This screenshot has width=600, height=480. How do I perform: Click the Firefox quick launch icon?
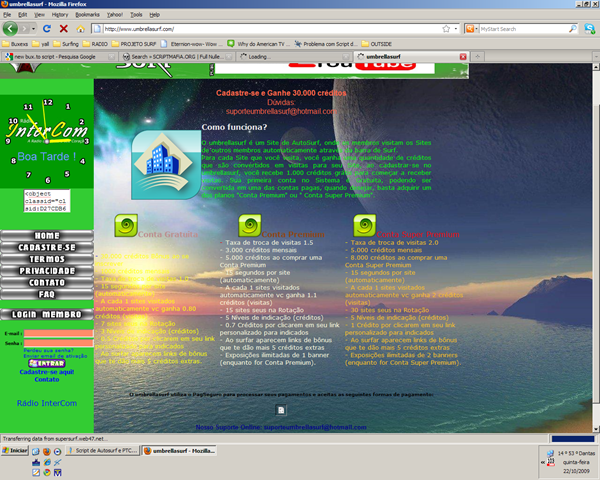tap(47, 452)
